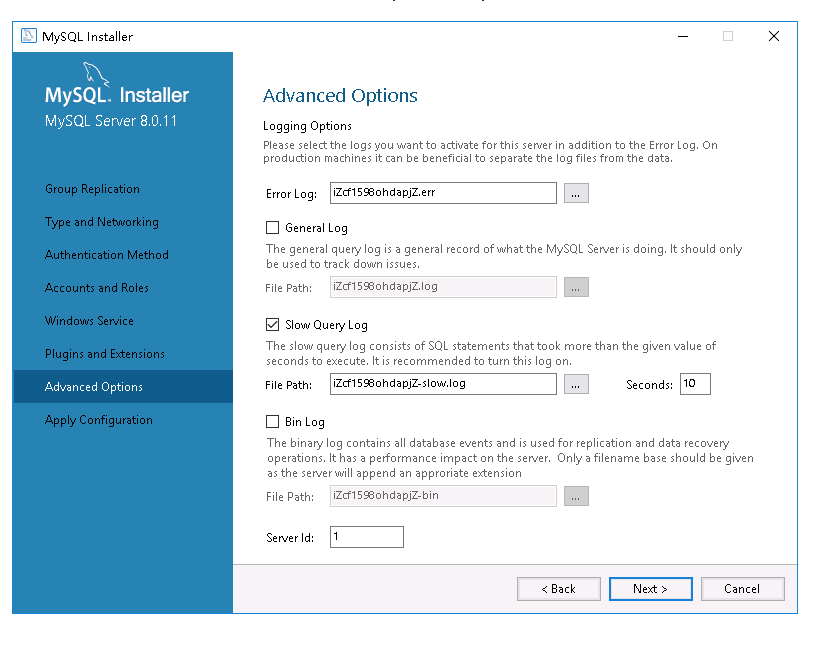The width and height of the screenshot is (830, 661).
Task: Click the Logging Options label
Action: pos(307,126)
